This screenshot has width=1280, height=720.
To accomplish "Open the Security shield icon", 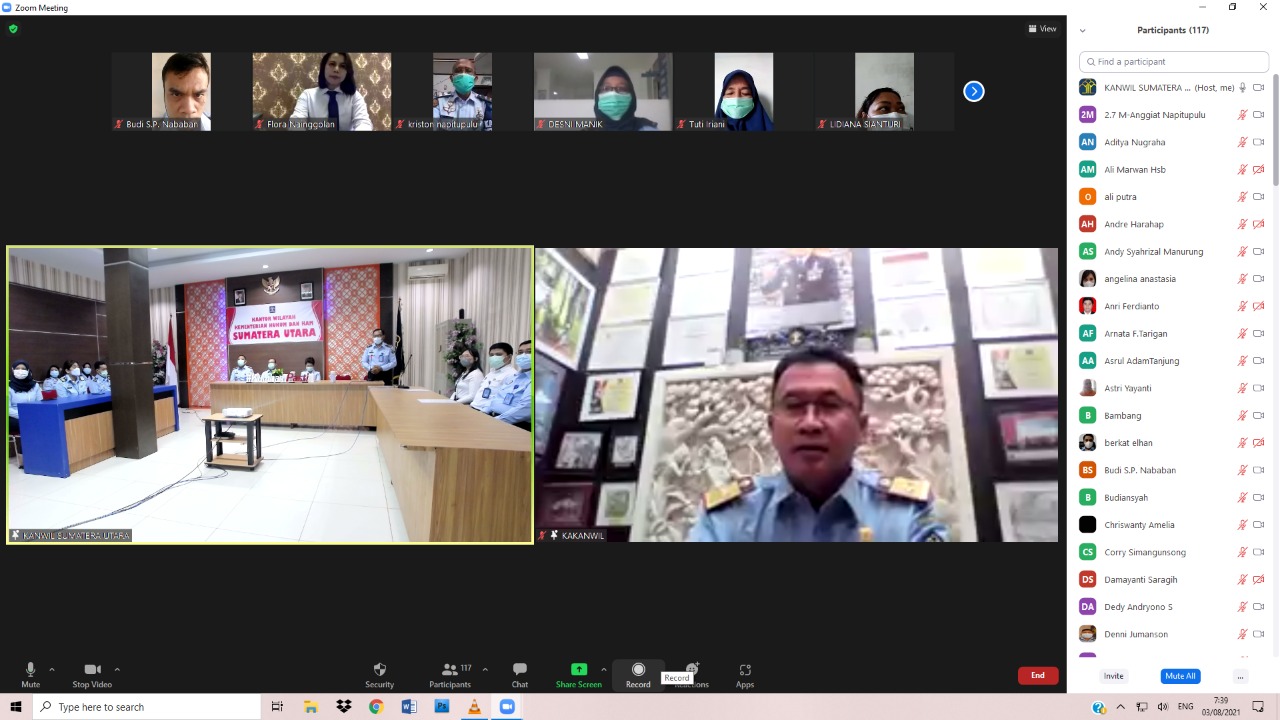I will pyautogui.click(x=379, y=670).
